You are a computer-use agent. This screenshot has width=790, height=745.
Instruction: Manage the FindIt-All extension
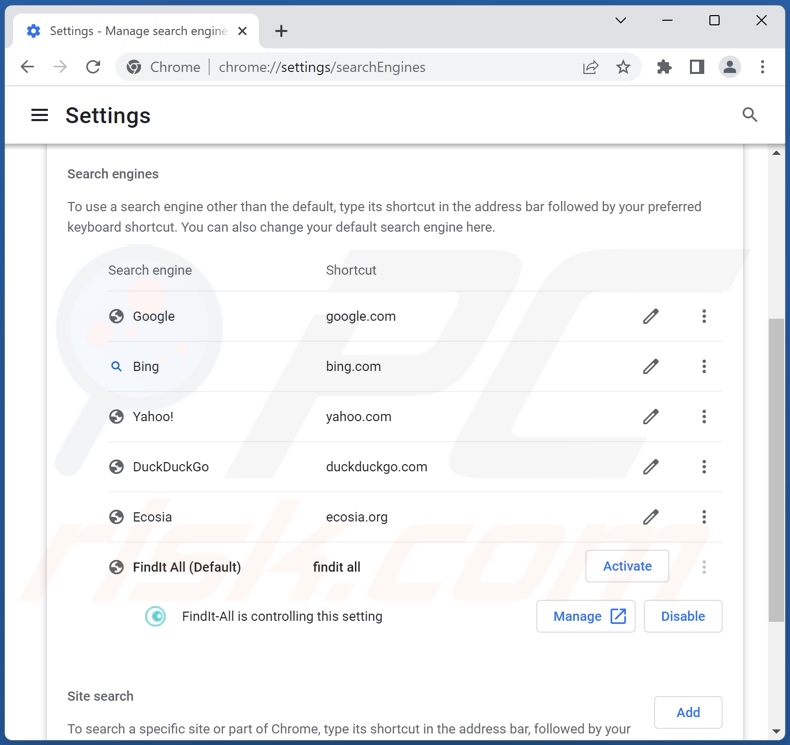[x=585, y=616]
